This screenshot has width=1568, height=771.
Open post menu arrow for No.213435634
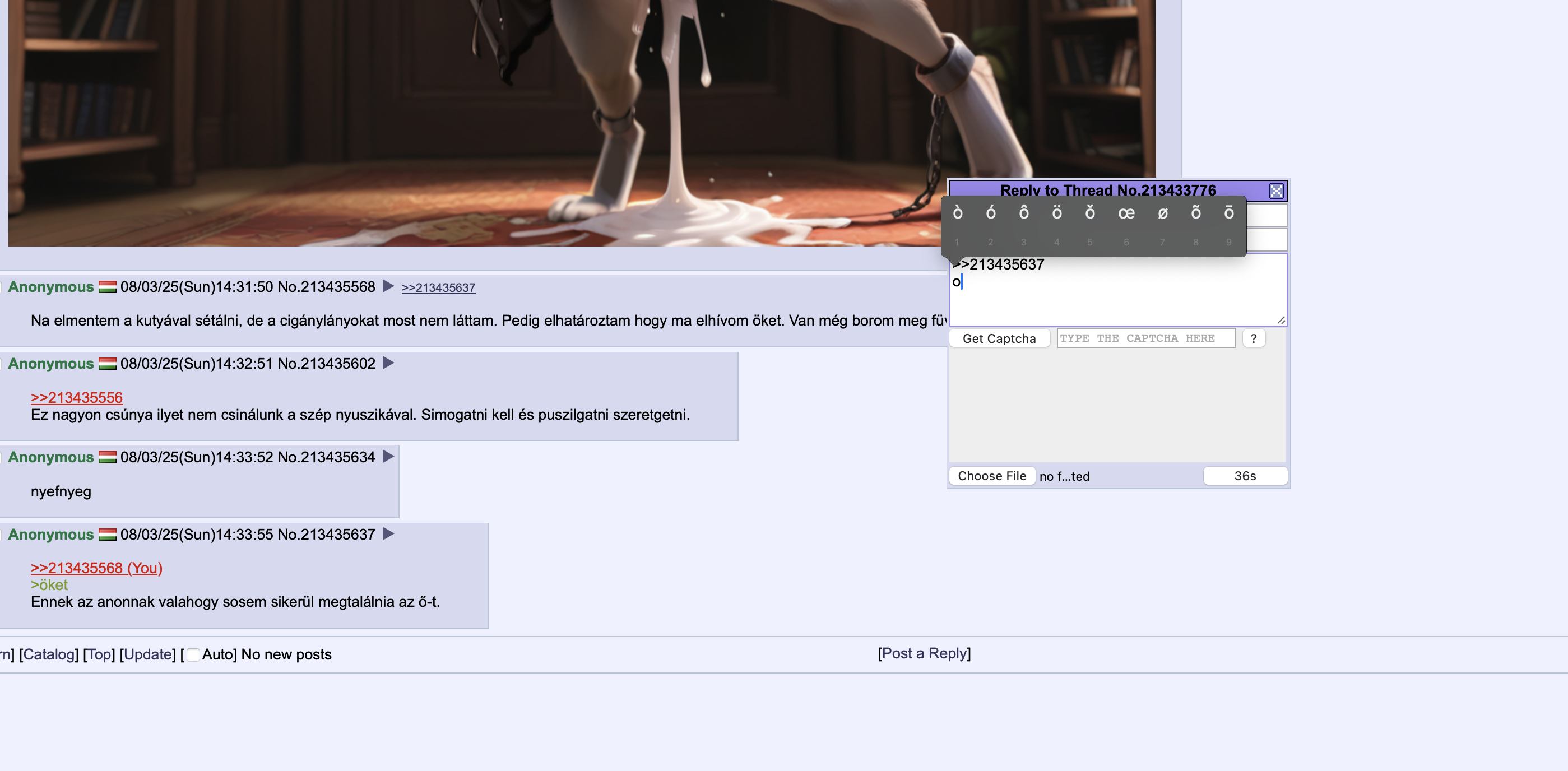pos(388,457)
